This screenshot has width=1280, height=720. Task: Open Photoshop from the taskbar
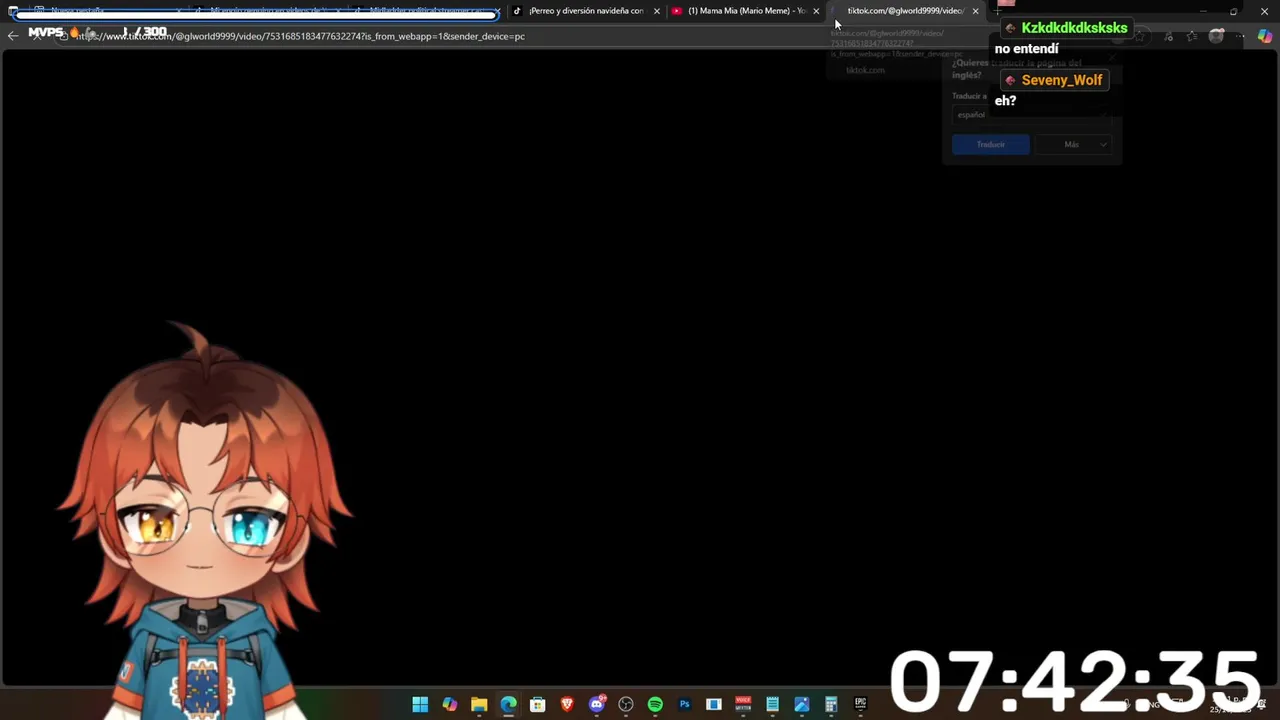coord(685,704)
